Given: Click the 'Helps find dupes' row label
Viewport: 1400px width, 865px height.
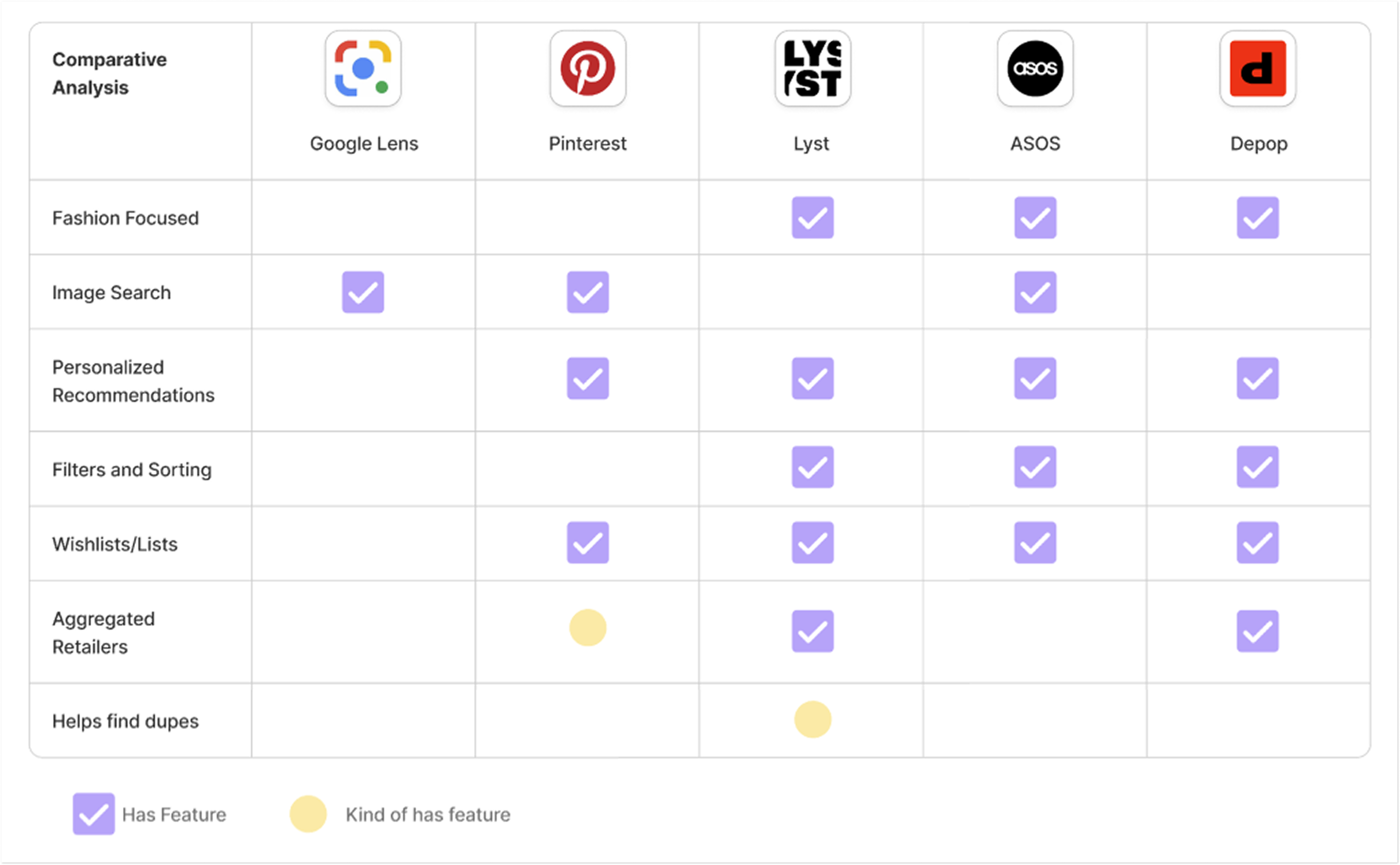Looking at the screenshot, I should tap(125, 721).
